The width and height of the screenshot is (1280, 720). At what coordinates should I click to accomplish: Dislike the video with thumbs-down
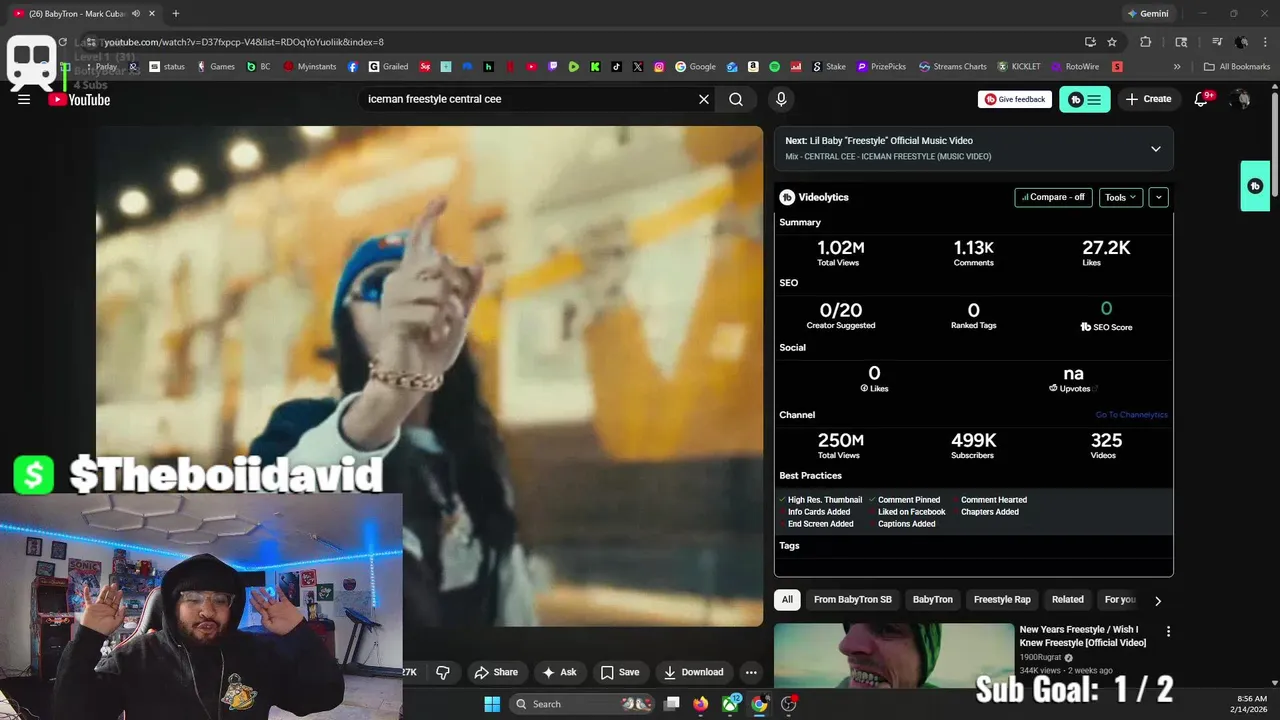tap(442, 672)
